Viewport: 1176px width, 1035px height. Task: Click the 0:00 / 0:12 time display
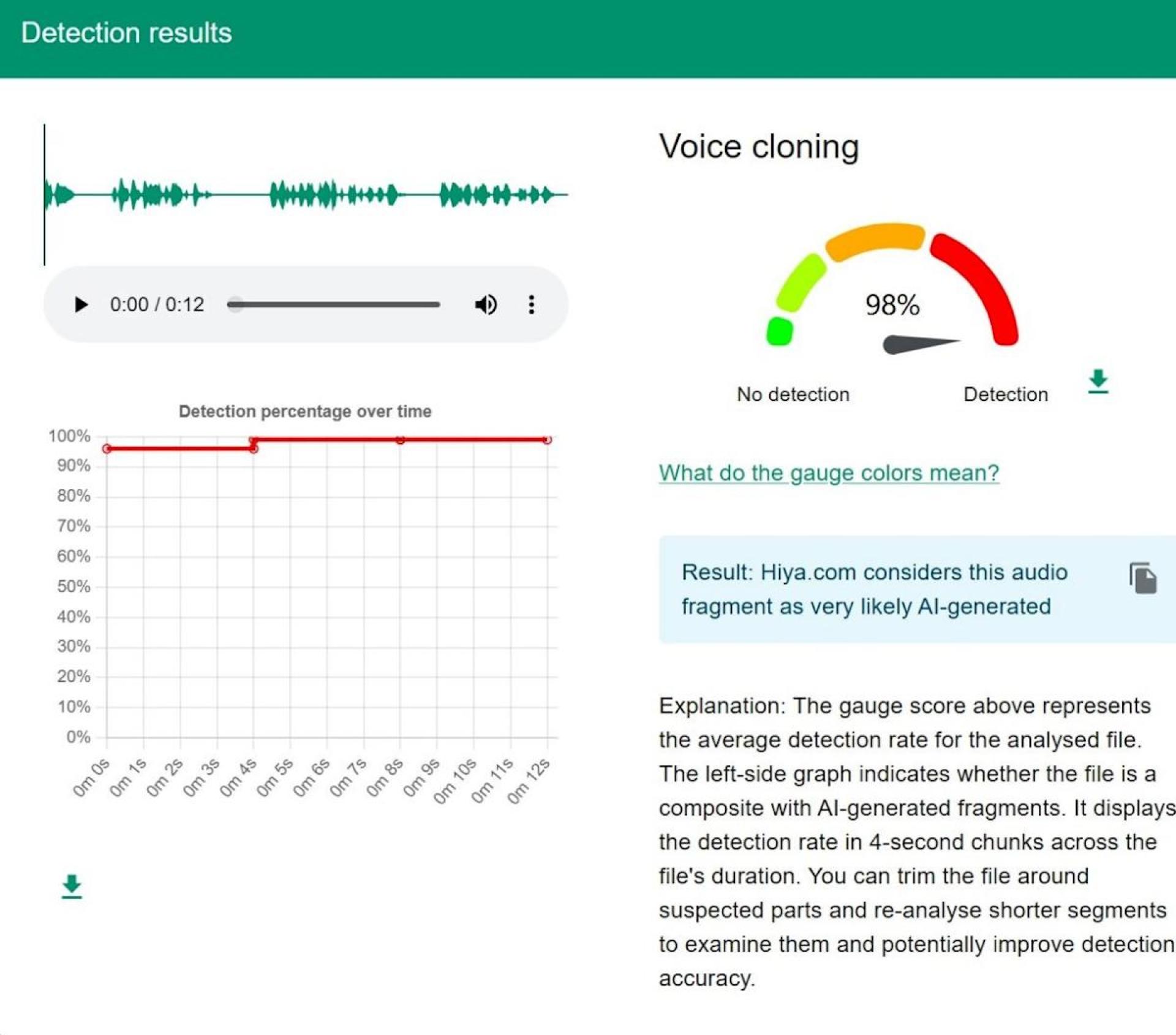157,305
